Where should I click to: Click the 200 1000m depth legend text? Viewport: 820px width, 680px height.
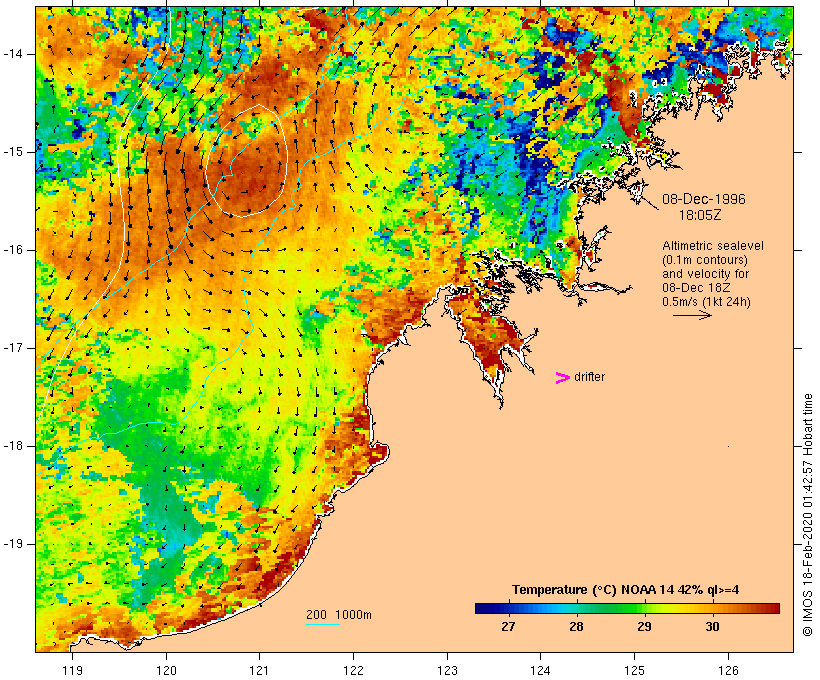pyautogui.click(x=339, y=615)
